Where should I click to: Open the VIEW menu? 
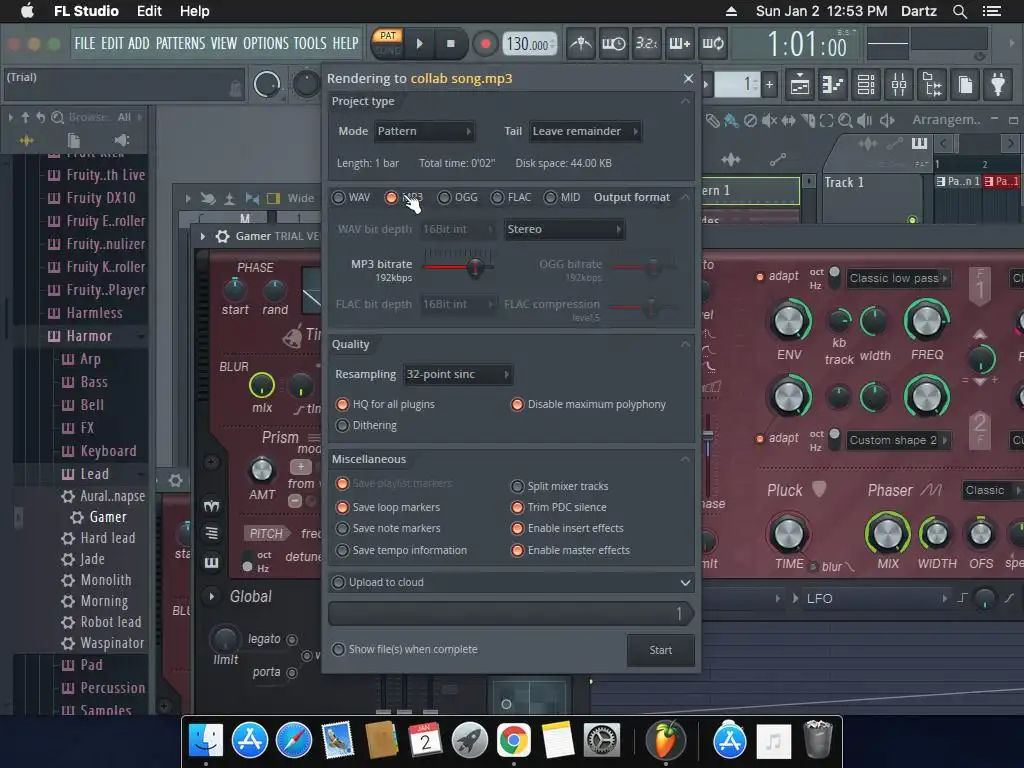[x=223, y=43]
